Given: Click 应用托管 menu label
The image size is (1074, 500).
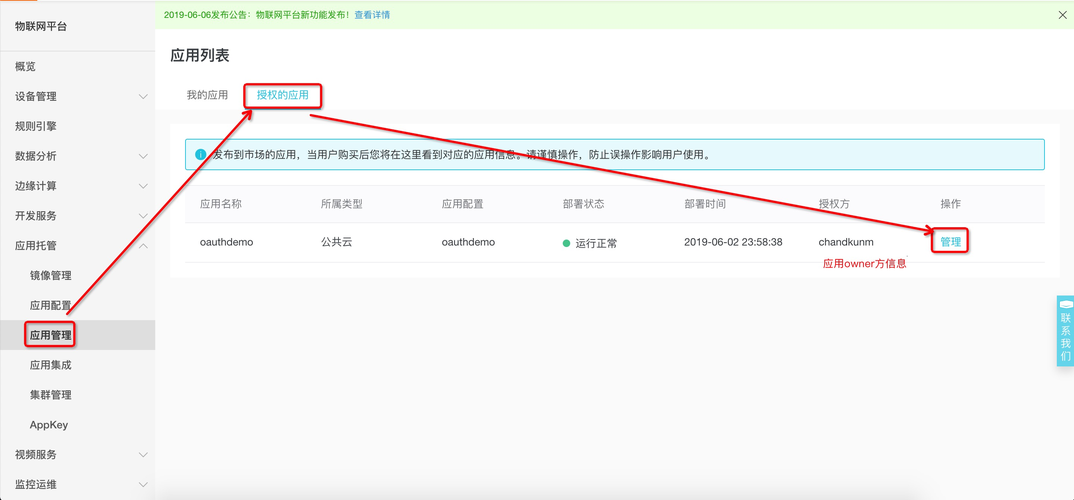Looking at the screenshot, I should click(x=36, y=245).
